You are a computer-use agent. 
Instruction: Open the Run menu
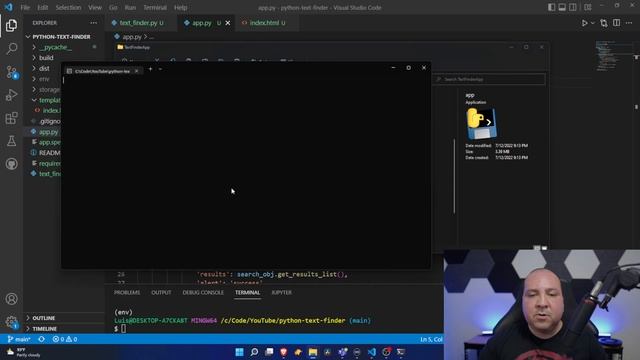click(130, 7)
